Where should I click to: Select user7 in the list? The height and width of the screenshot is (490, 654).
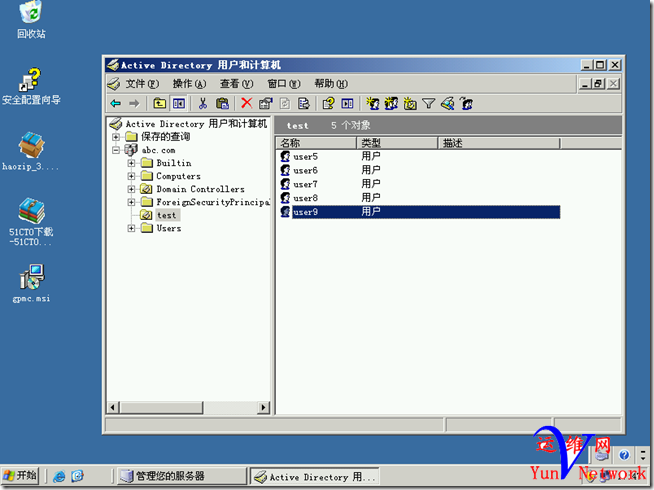pos(305,184)
